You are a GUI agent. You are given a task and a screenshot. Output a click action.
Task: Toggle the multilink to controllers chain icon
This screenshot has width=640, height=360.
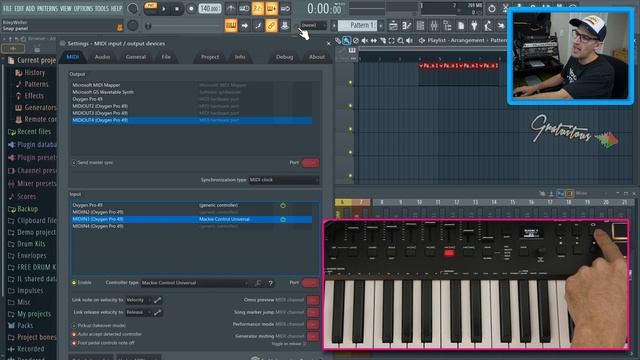click(271, 25)
